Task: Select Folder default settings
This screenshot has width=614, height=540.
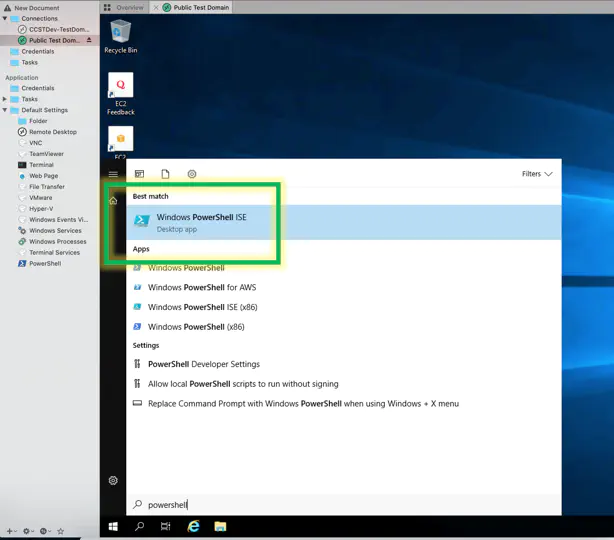Action: [33, 121]
